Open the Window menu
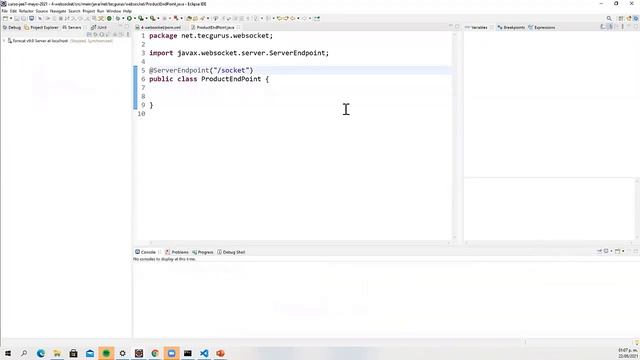Image resolution: width=640 pixels, height=360 pixels. pos(113,11)
